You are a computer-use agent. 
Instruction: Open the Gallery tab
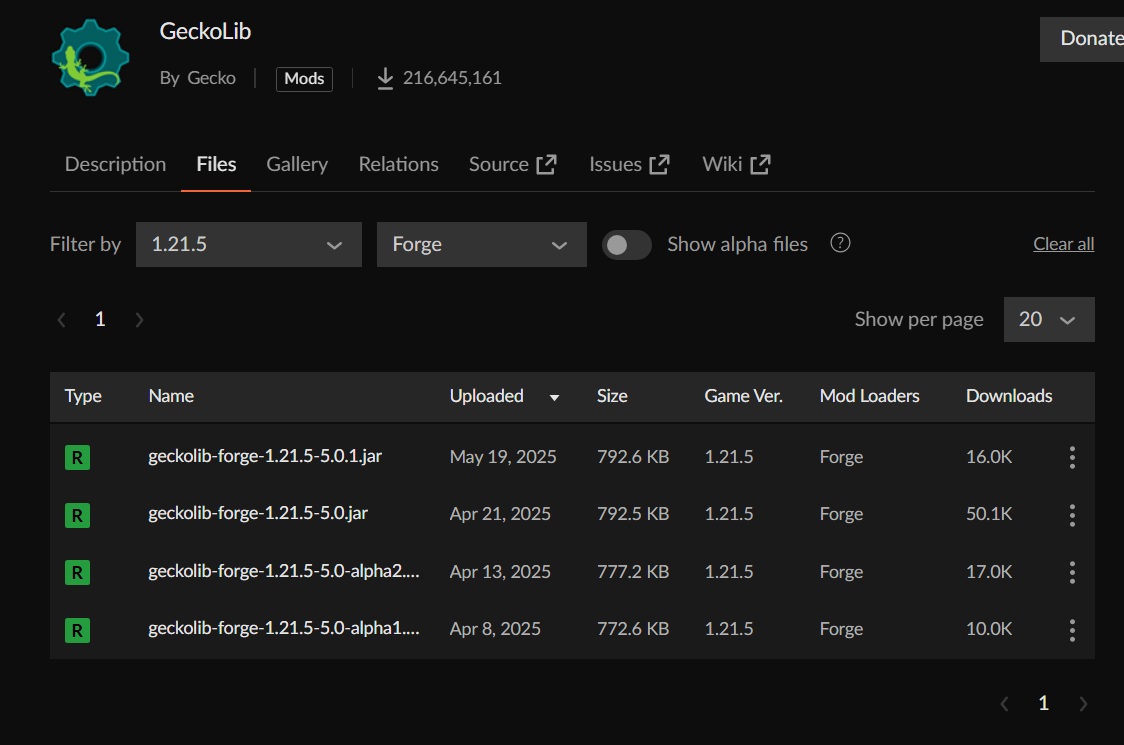(297, 164)
